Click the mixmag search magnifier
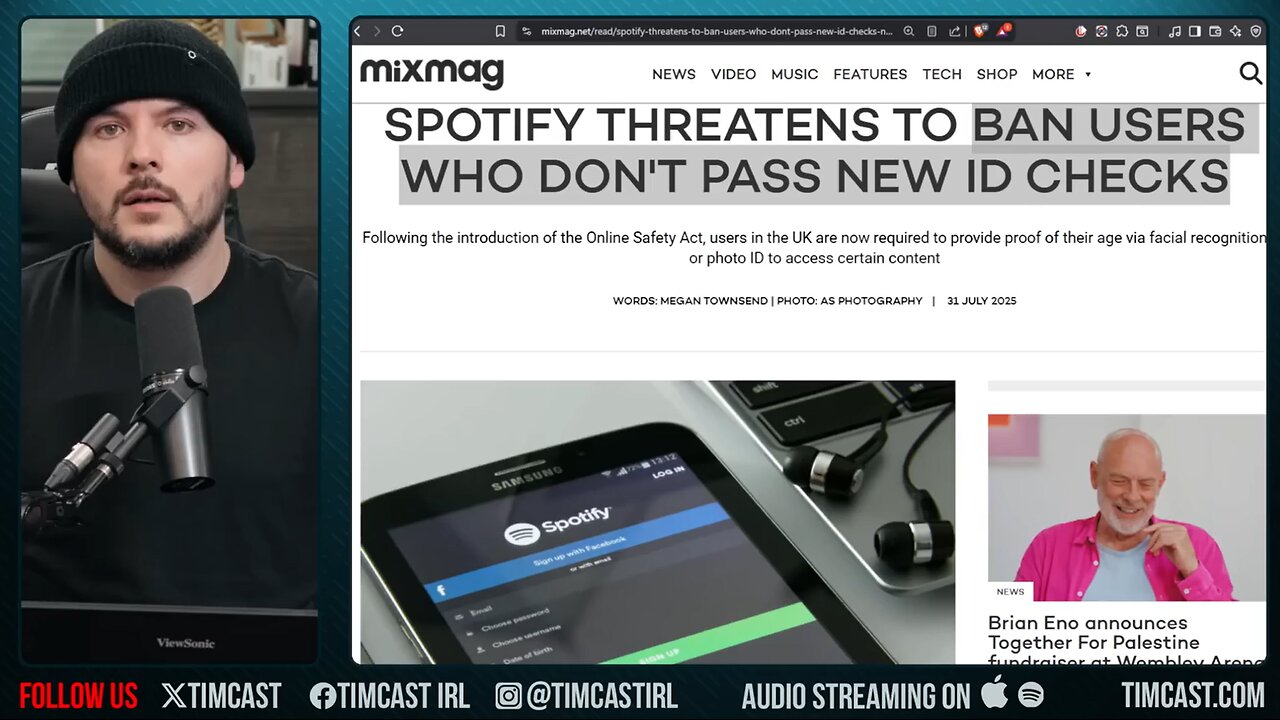Screen dimensions: 1280x720 [x=1250, y=73]
